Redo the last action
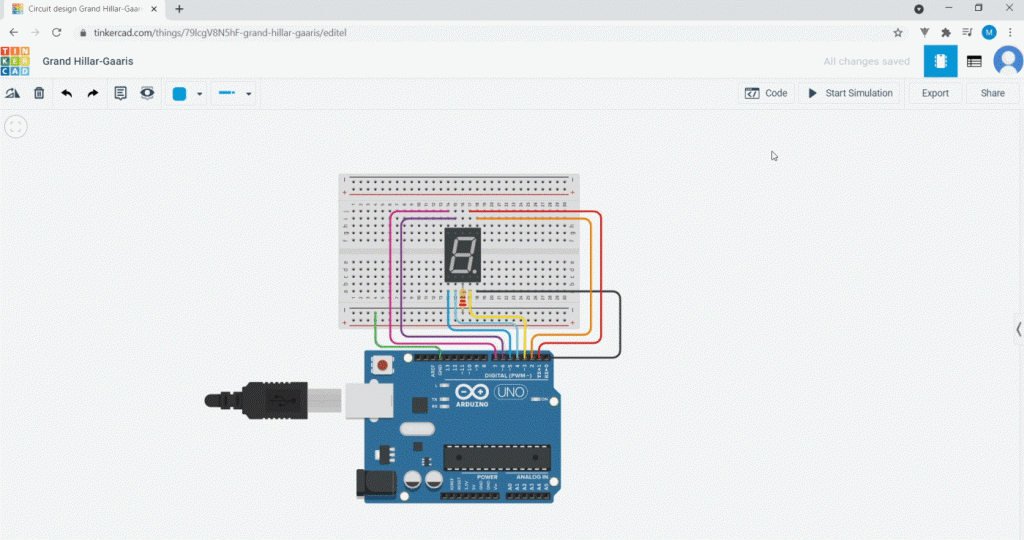Viewport: 1024px width, 540px height. pyautogui.click(x=93, y=93)
